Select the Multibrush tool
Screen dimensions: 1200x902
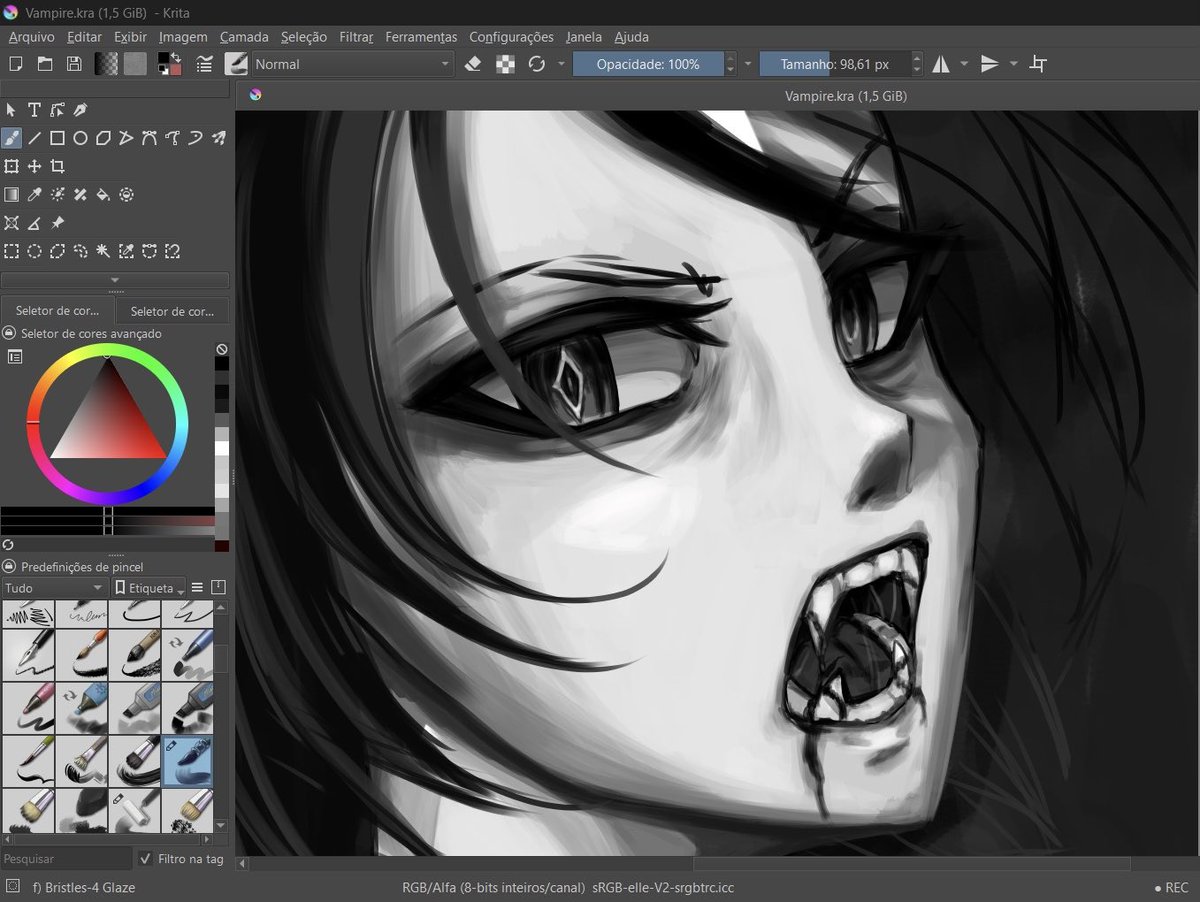218,138
